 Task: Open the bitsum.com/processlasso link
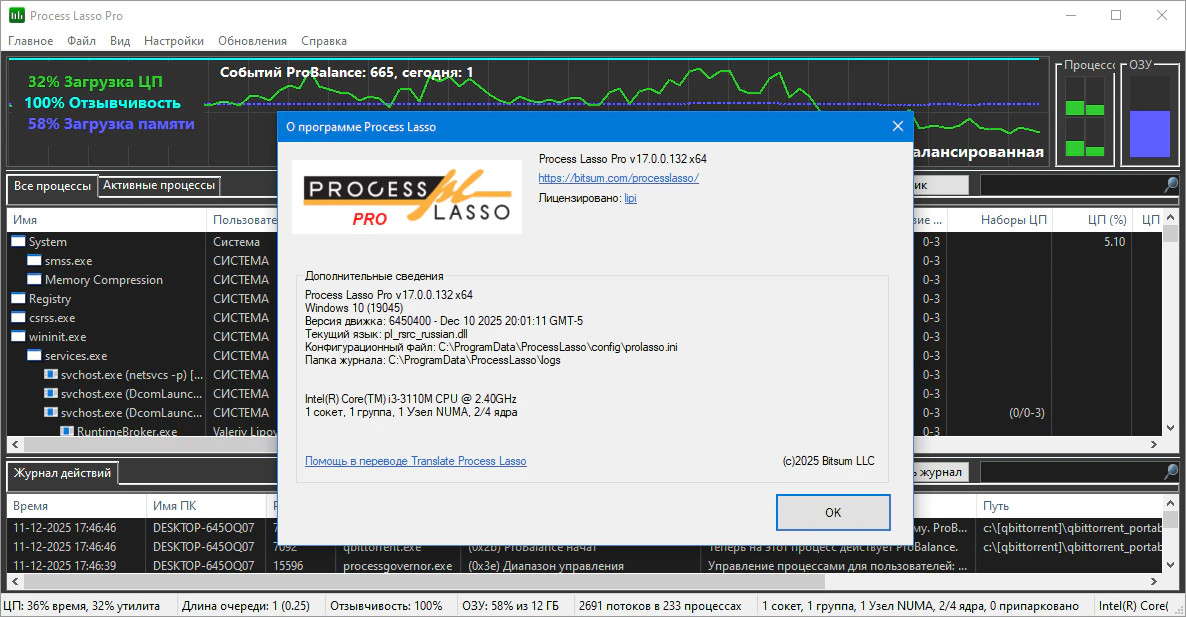[x=618, y=178]
